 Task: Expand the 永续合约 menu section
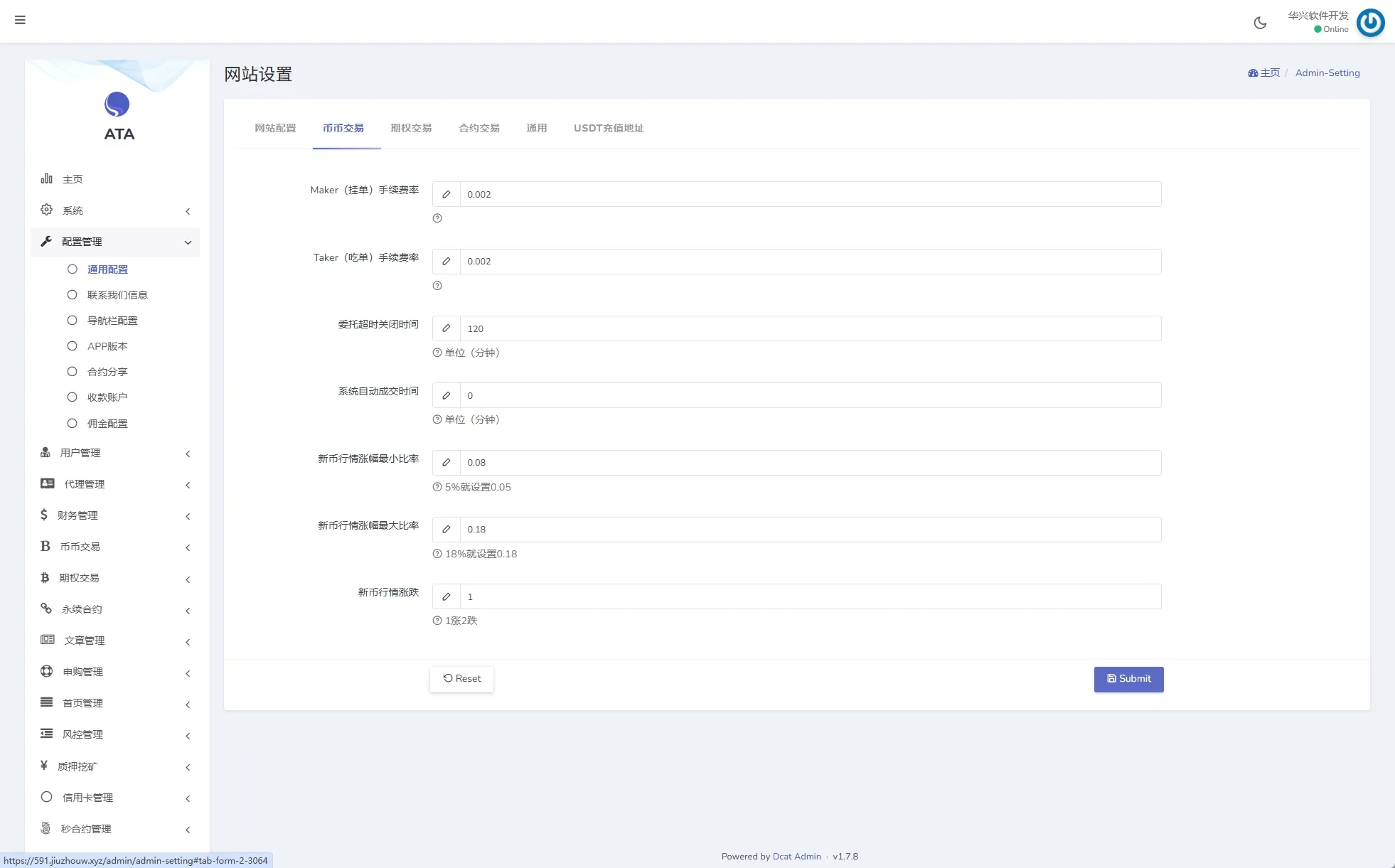pyautogui.click(x=82, y=609)
